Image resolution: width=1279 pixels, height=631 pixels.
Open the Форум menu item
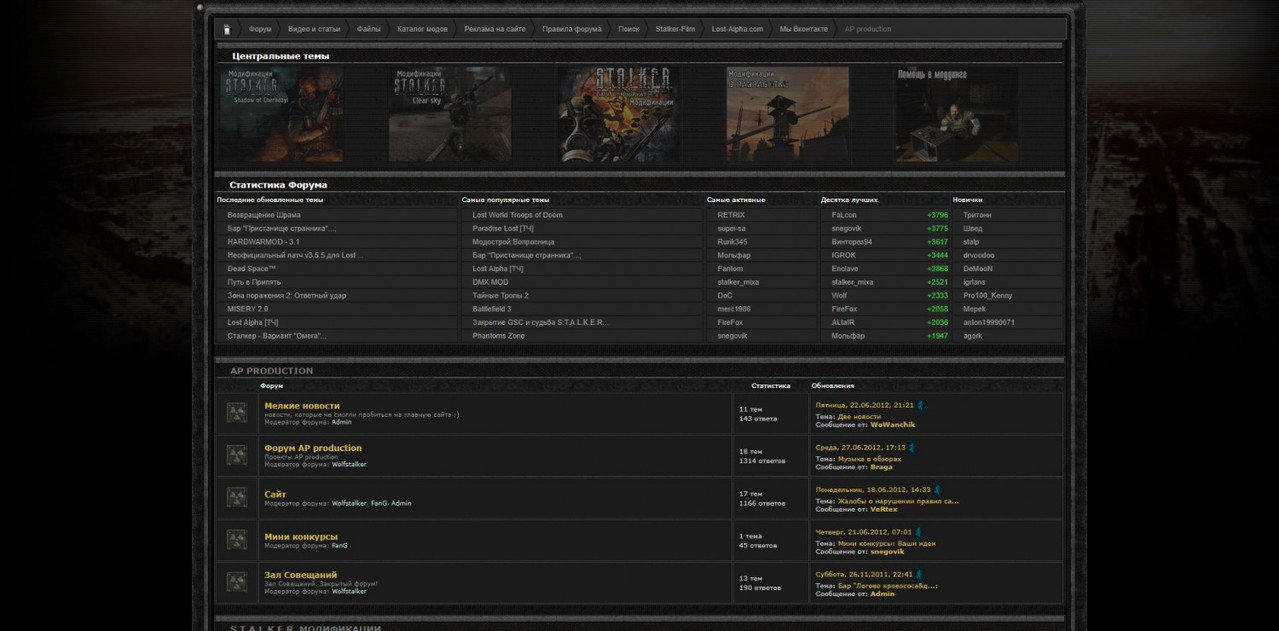click(260, 29)
